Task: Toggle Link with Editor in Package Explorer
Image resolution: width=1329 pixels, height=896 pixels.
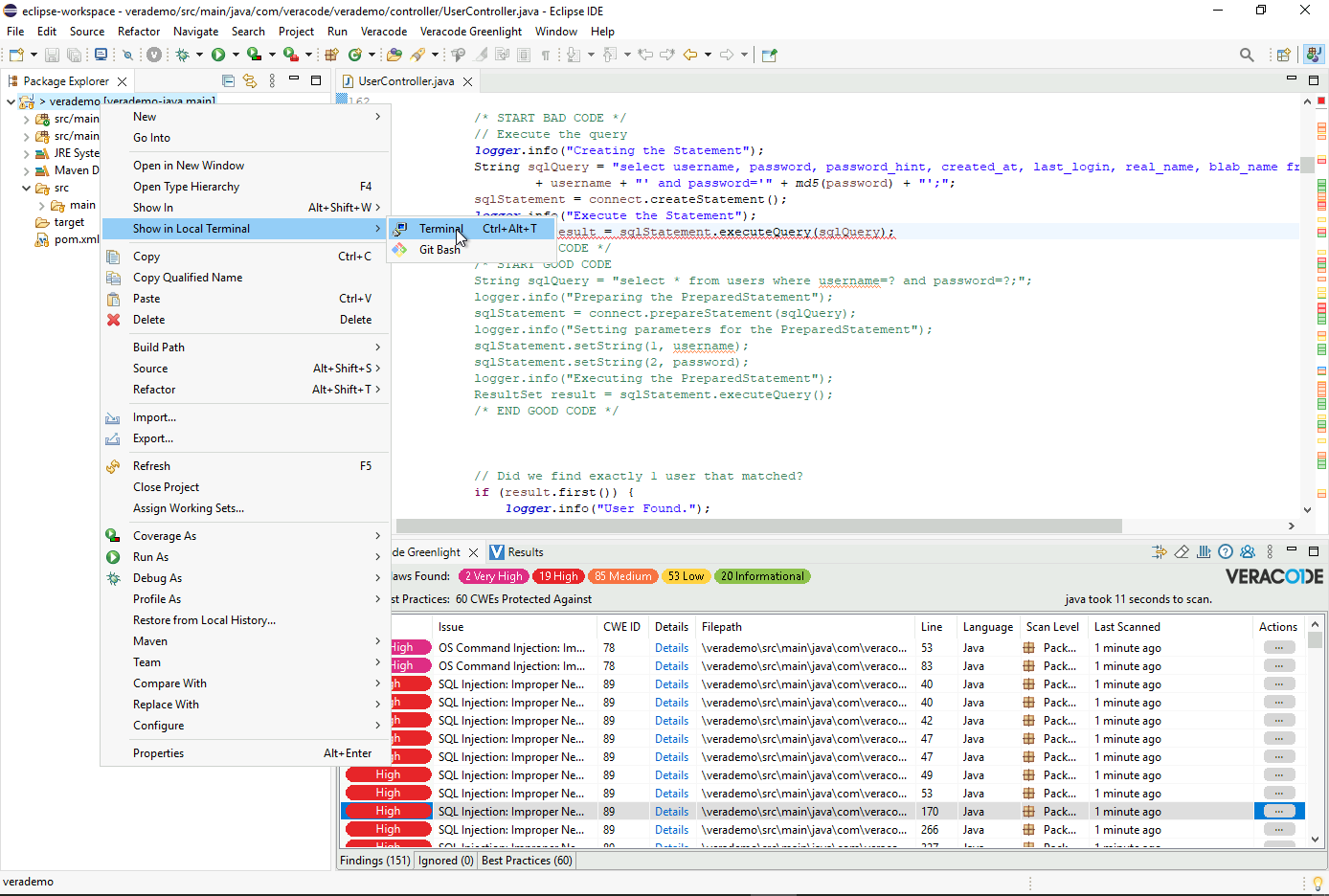Action: [250, 81]
